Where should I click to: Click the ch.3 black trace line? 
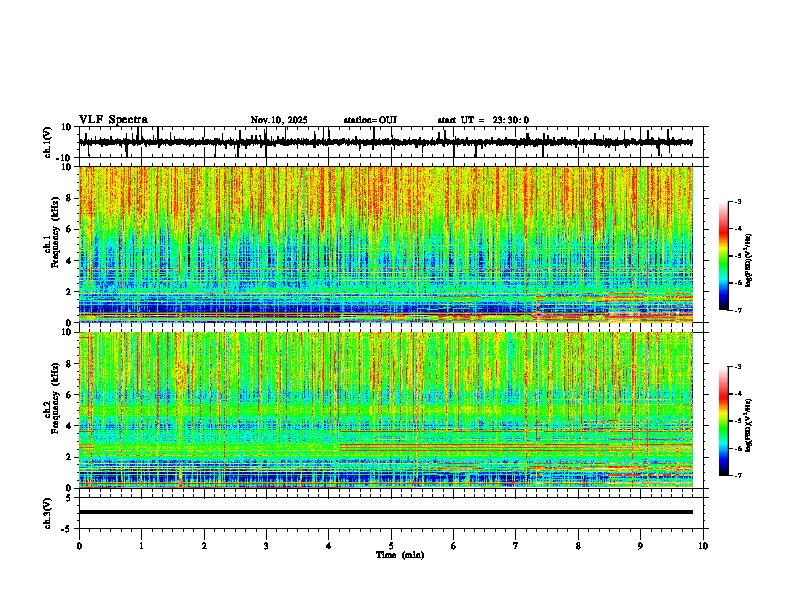(386, 512)
